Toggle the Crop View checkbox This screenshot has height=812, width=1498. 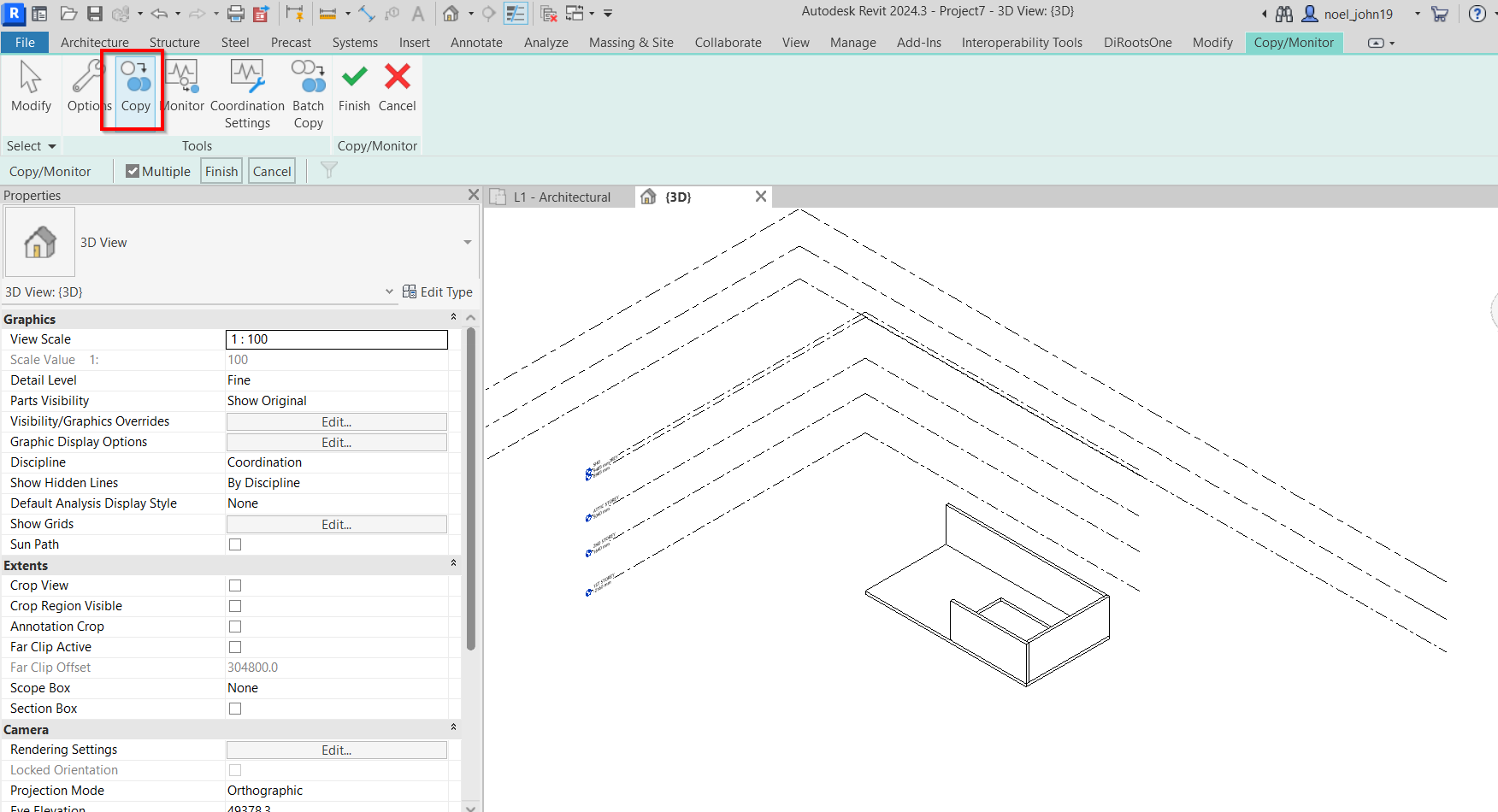(x=235, y=585)
